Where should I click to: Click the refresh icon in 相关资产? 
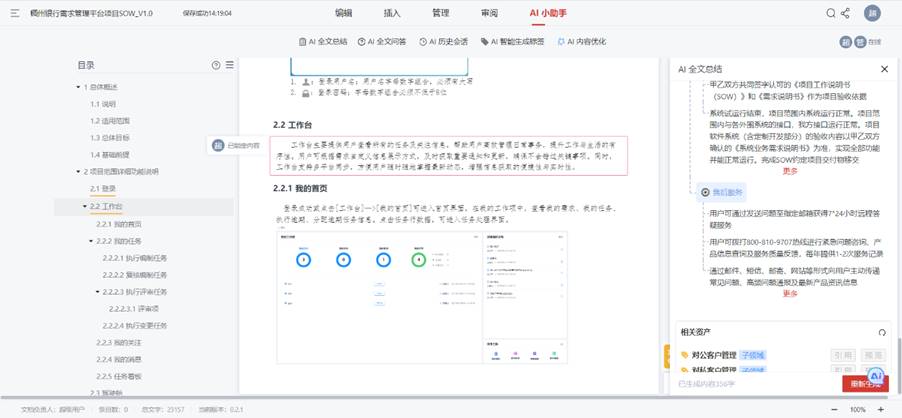[x=882, y=332]
